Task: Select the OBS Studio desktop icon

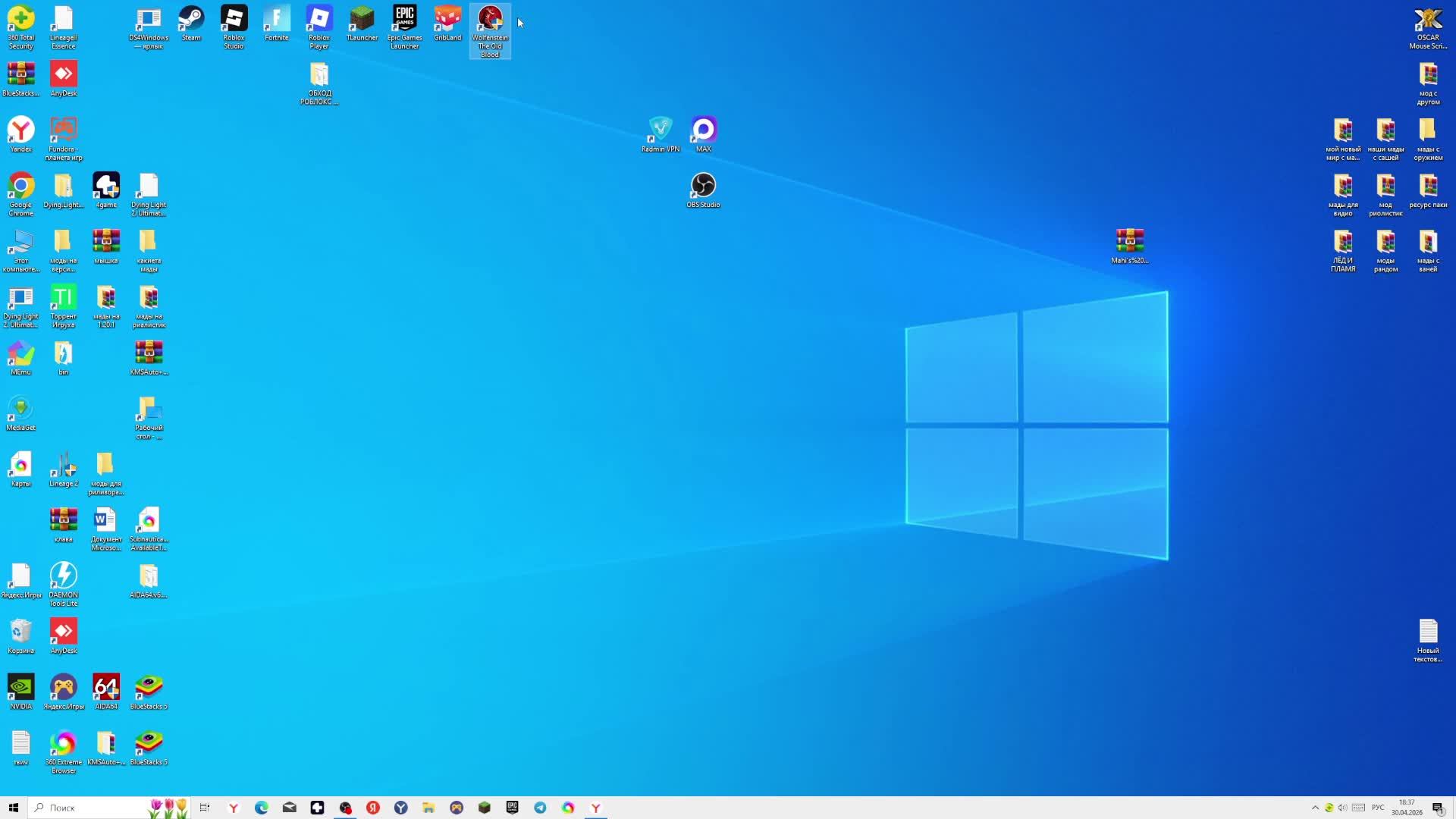Action: 703,186
